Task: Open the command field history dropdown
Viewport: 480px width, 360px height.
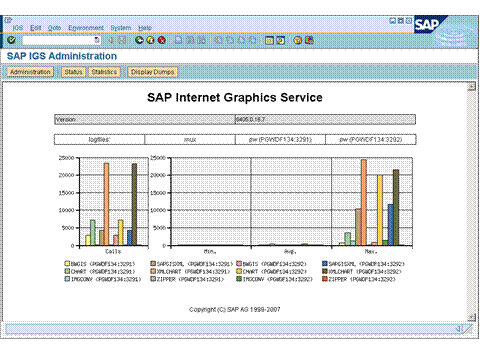Action: tap(97, 40)
